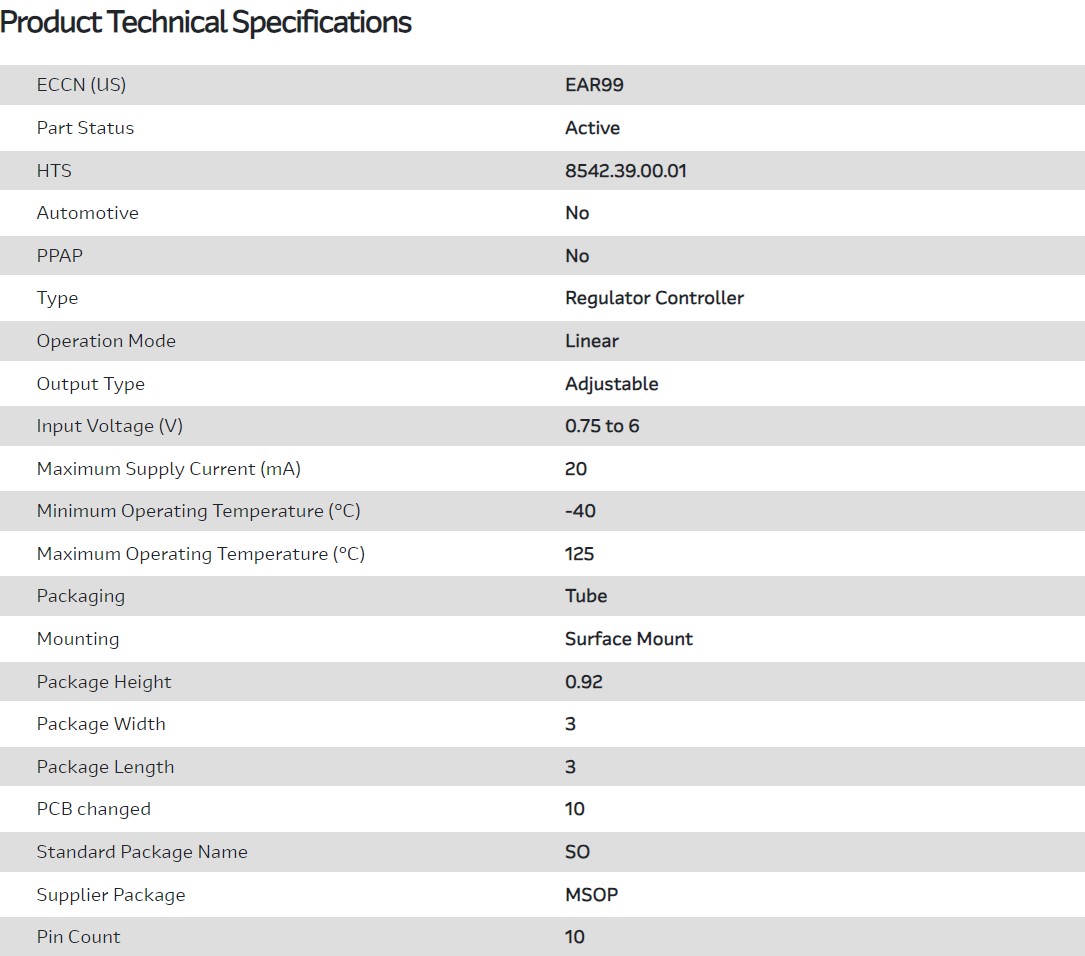Select the MSOP supplier package value
The width and height of the screenshot is (1085, 956).
591,895
